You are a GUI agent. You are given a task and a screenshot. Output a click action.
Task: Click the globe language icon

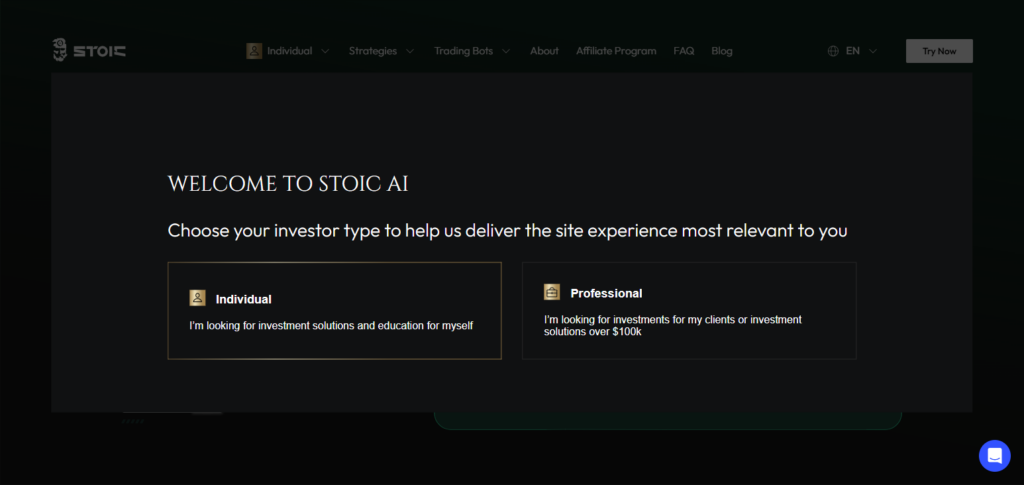tap(833, 51)
